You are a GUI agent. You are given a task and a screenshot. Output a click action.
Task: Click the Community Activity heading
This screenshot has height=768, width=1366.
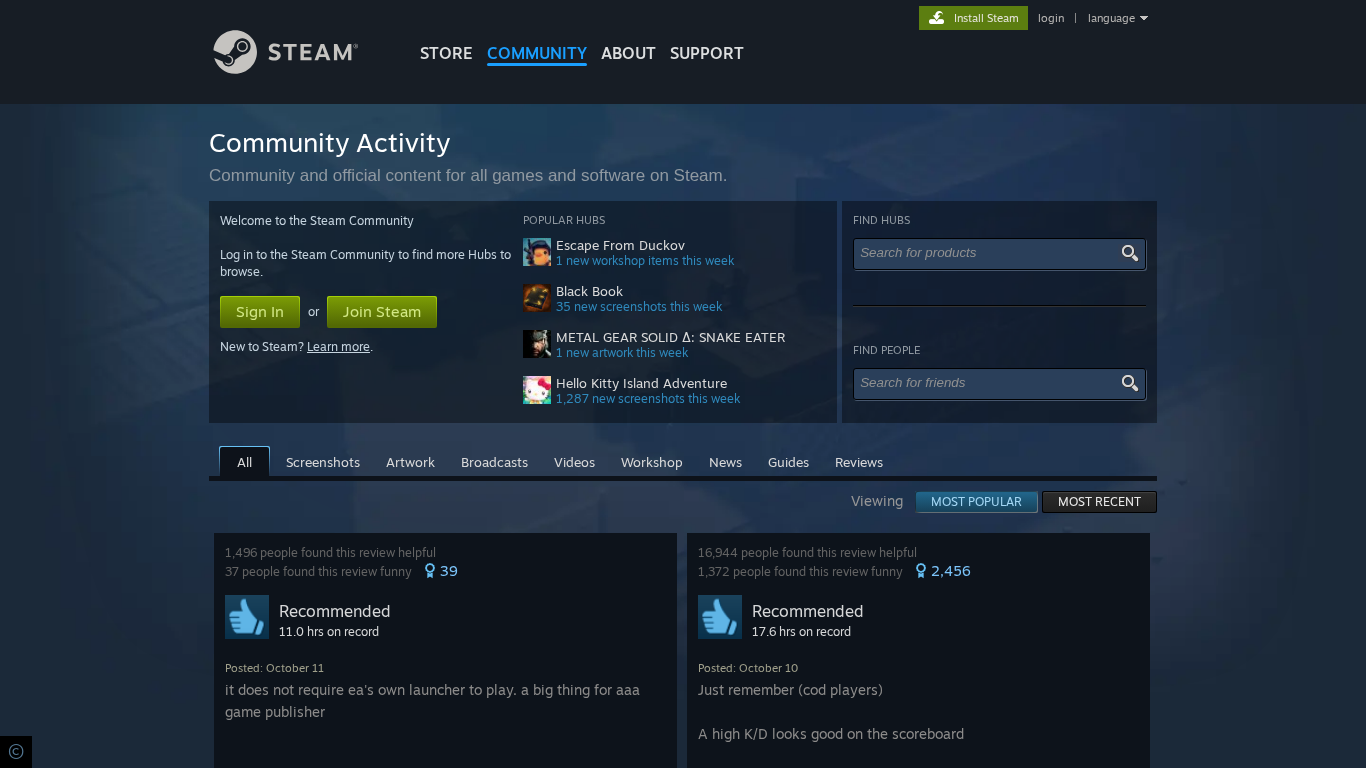coord(330,143)
